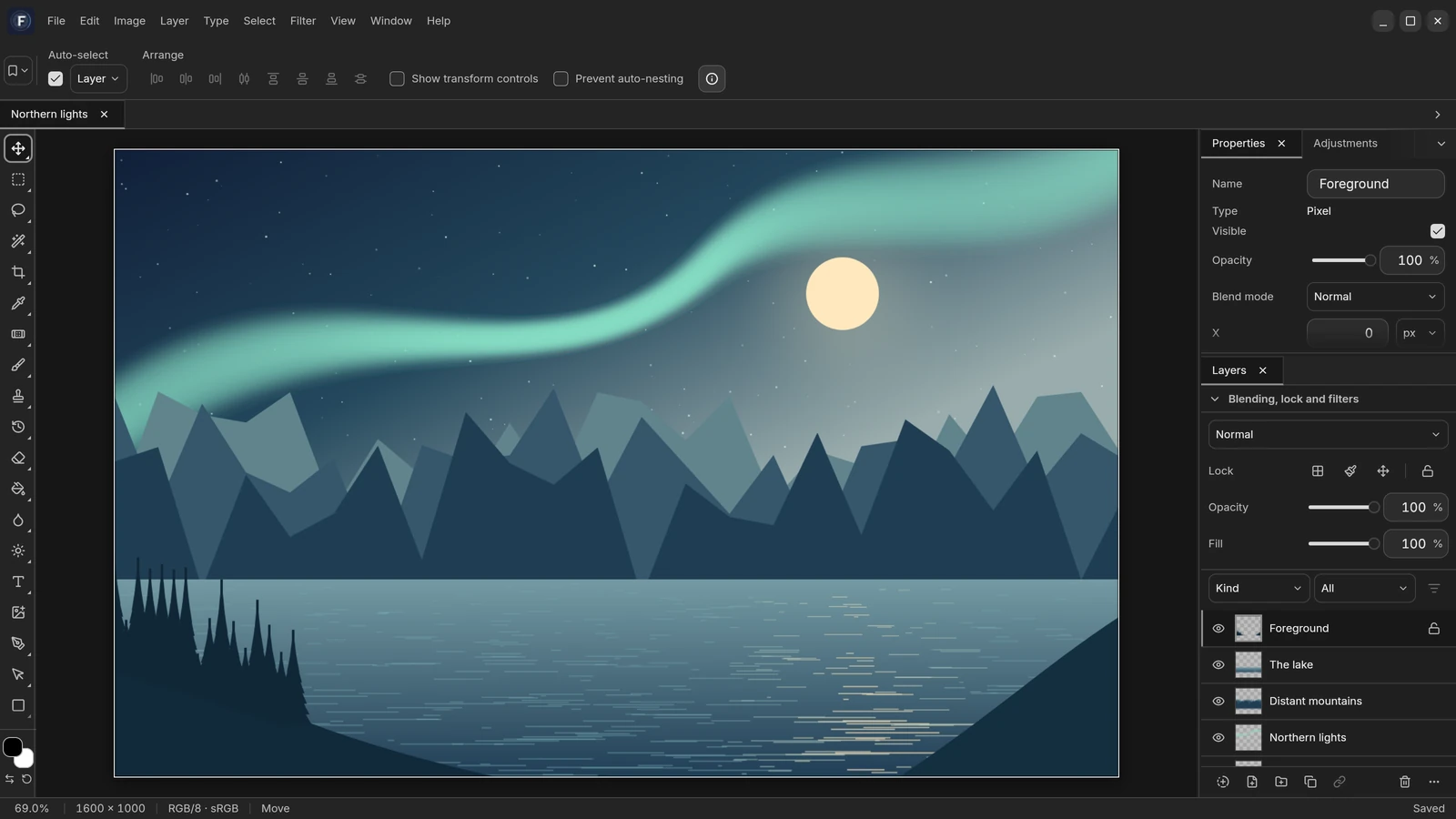
Task: Open the All filter dropdown
Action: pyautogui.click(x=1364, y=588)
